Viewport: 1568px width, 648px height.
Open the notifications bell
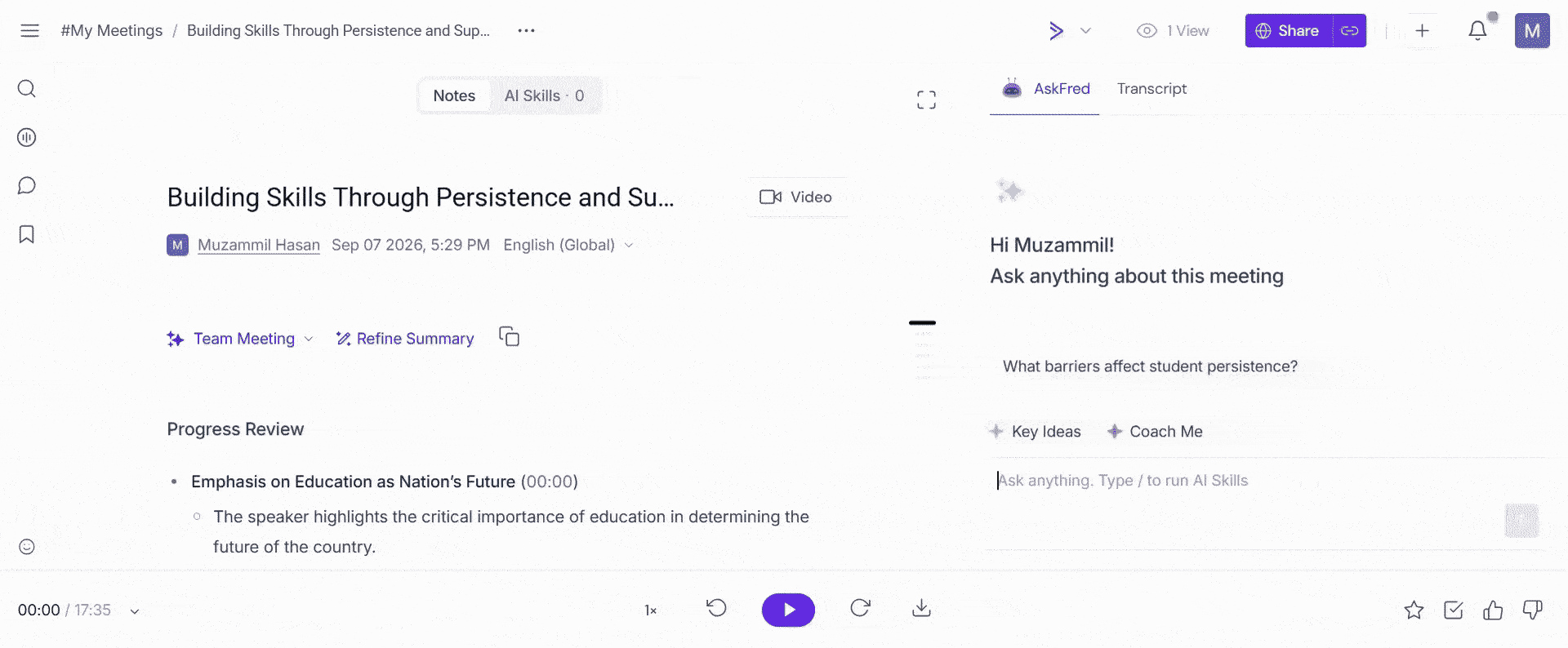pos(1477,31)
